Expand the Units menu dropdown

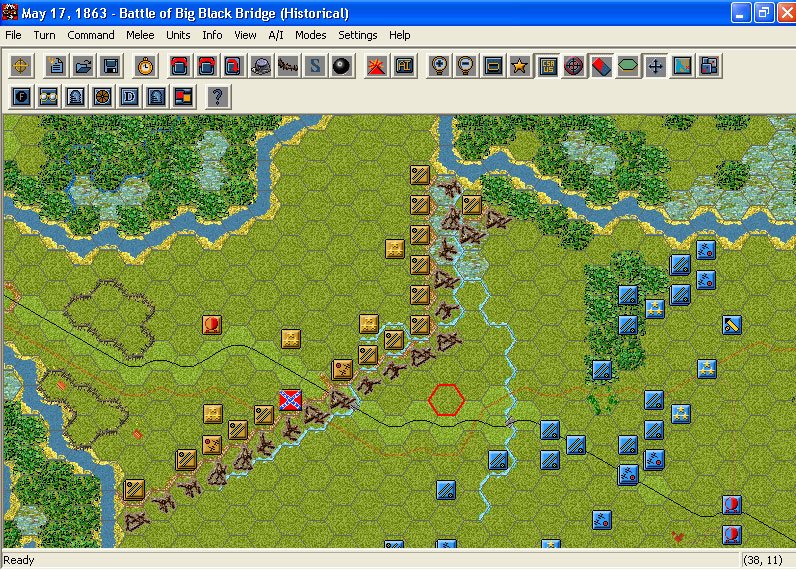178,35
